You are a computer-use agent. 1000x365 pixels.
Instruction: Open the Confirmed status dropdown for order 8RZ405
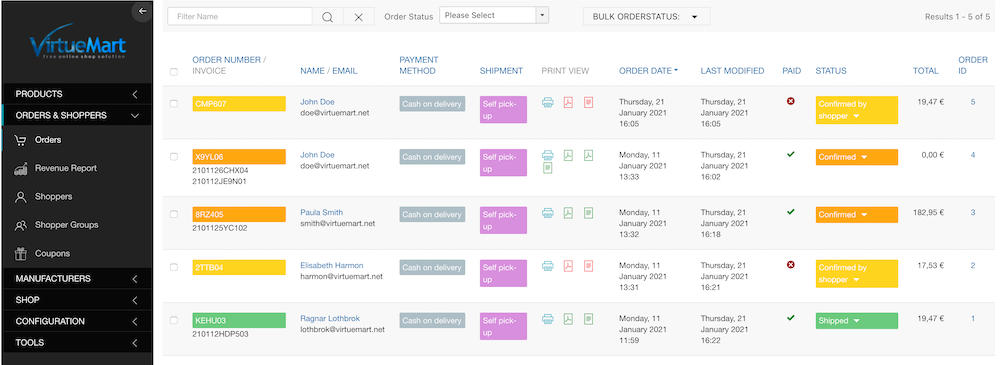[x=857, y=214]
